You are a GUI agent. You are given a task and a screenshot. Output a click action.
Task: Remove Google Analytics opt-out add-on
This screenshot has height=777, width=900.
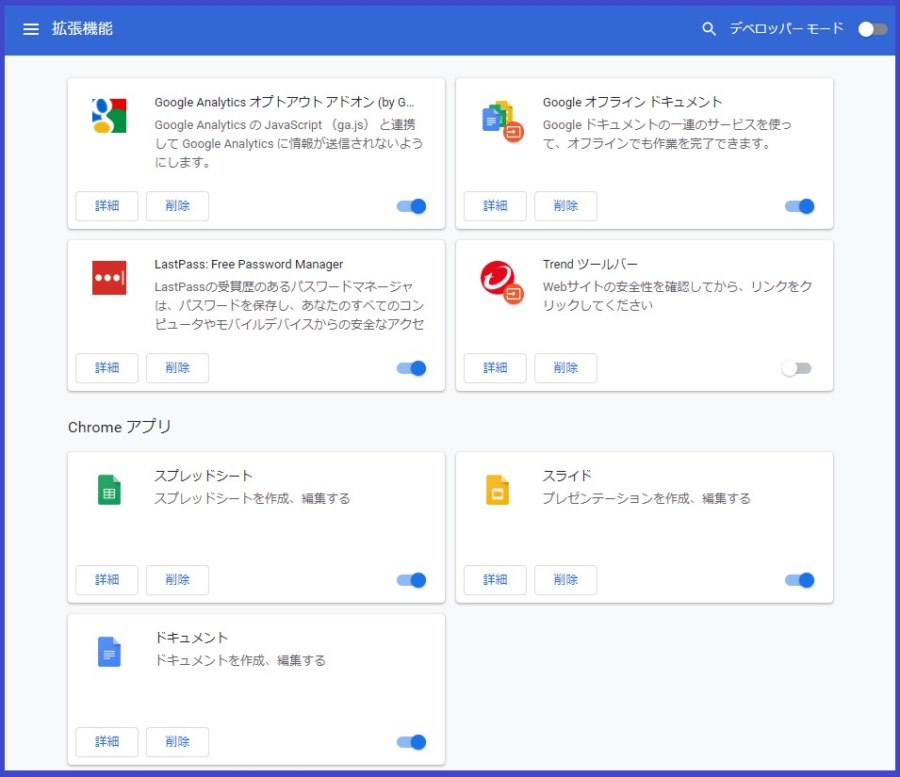point(177,206)
